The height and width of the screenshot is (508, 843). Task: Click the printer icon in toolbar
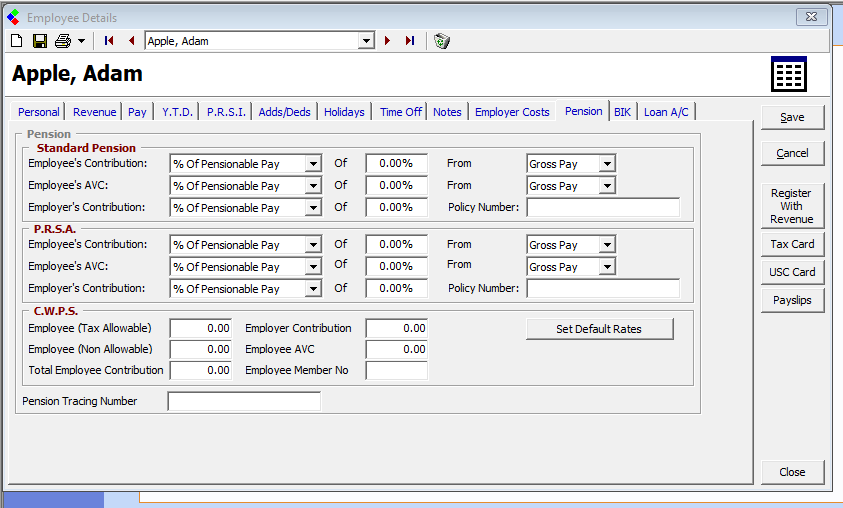click(x=63, y=41)
